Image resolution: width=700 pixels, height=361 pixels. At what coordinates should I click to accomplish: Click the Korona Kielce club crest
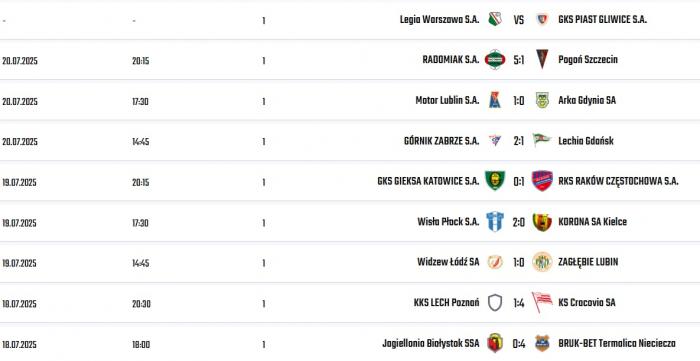pos(542,222)
